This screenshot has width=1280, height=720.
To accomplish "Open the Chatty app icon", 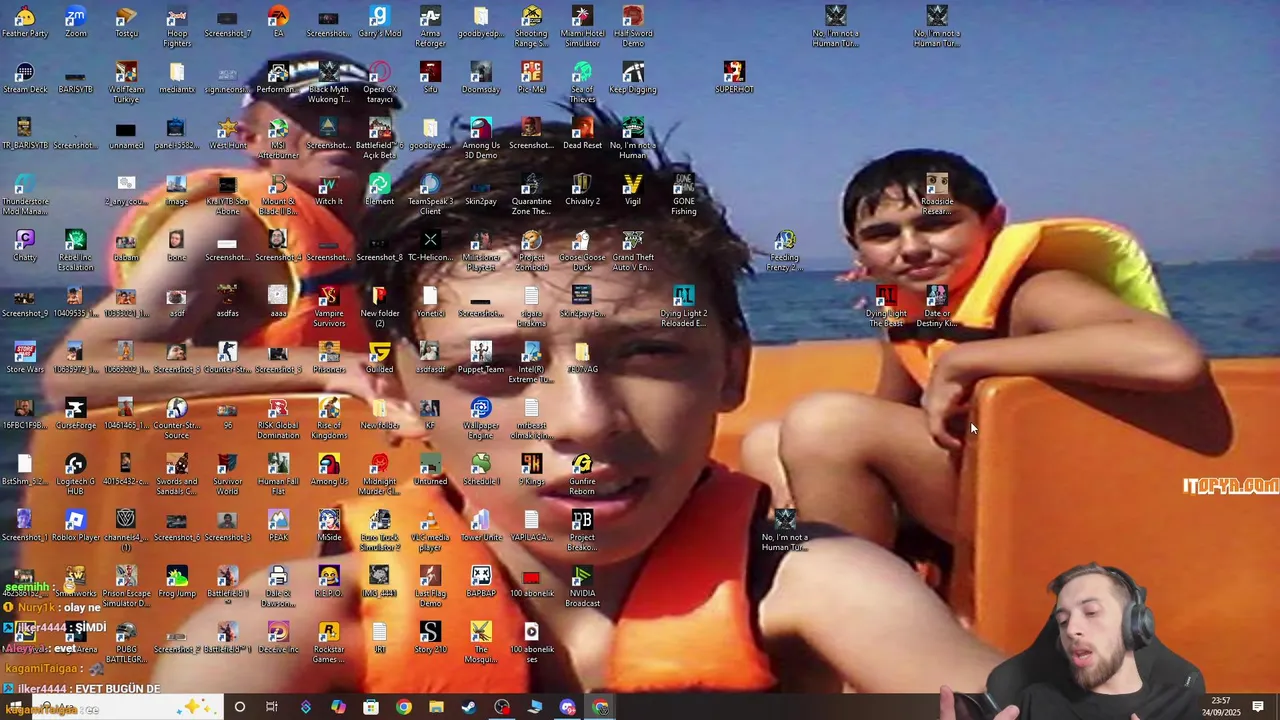I will [25, 246].
